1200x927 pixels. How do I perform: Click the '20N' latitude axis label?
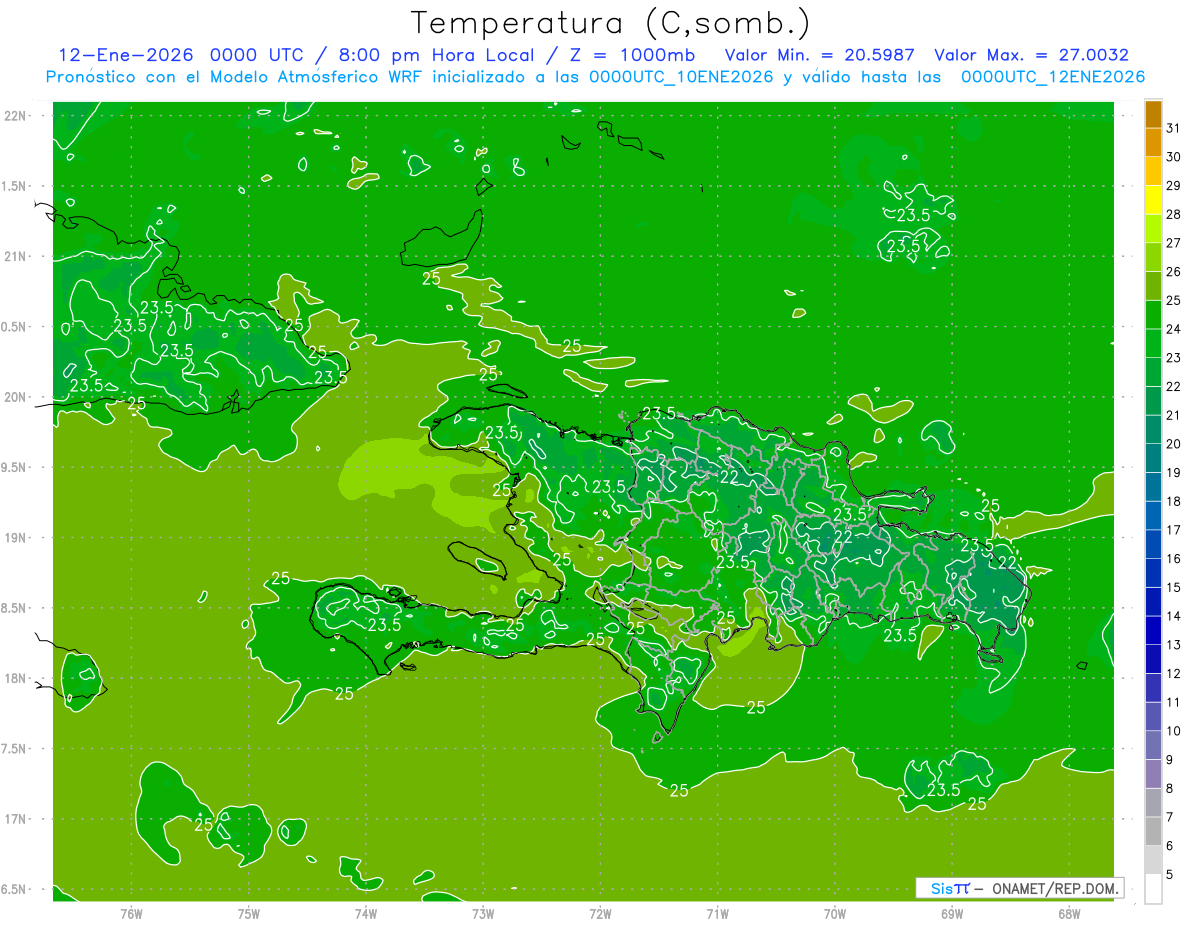coord(15,397)
